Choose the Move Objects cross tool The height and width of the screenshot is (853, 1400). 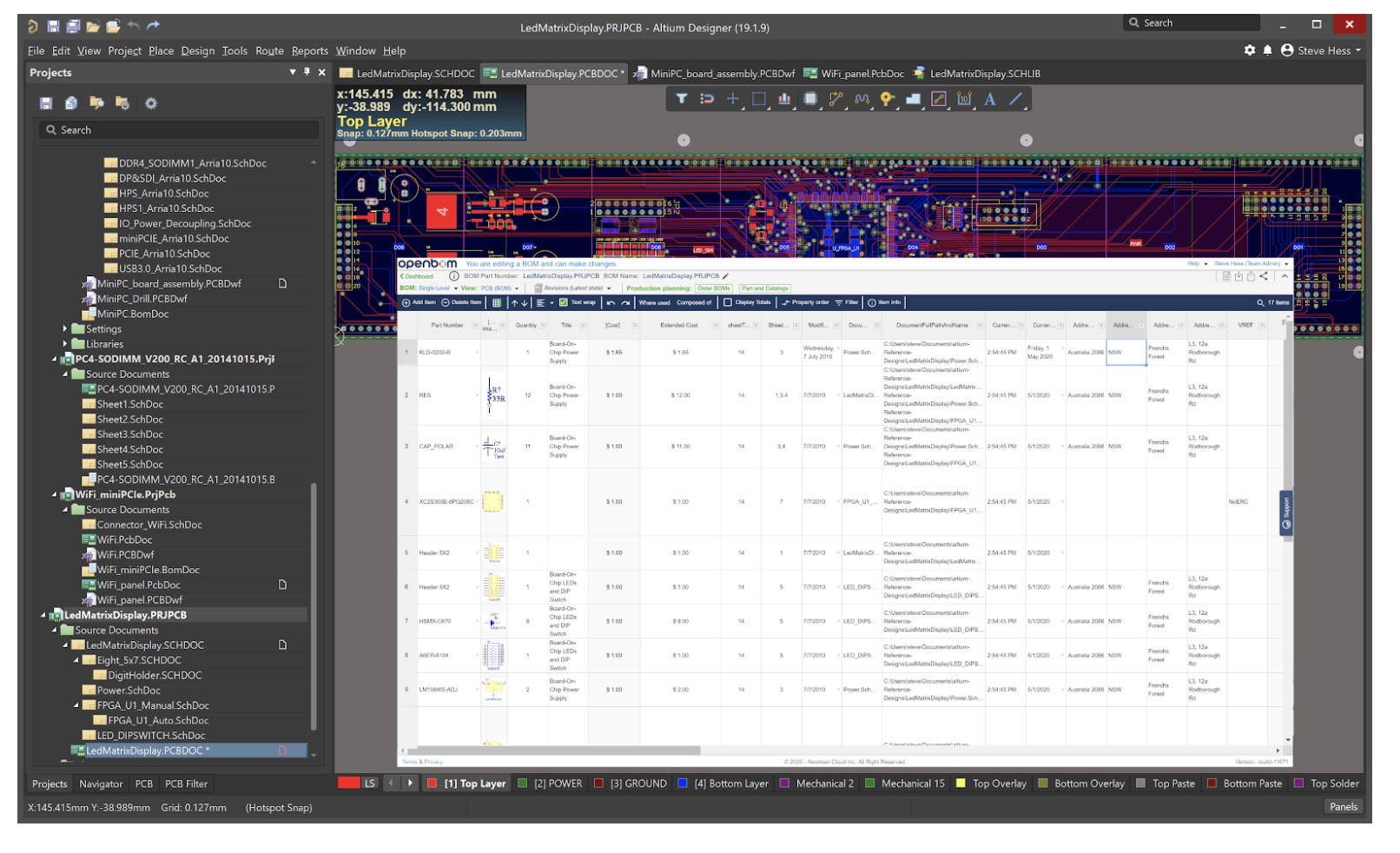coord(733,99)
